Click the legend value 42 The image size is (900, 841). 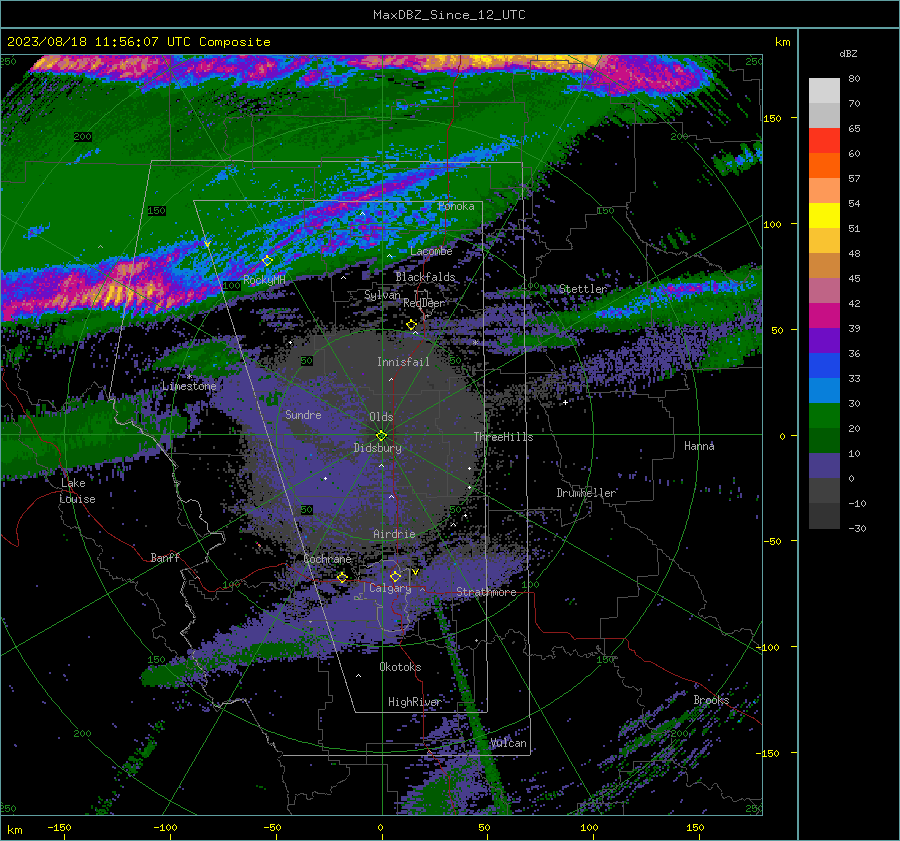tap(854, 304)
